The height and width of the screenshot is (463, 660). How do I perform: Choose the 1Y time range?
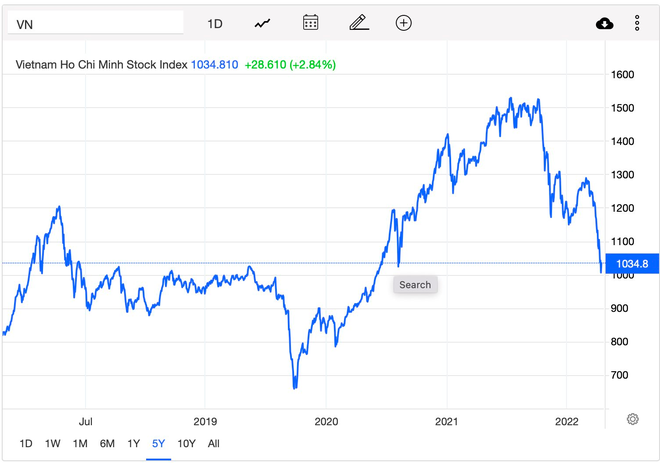[x=133, y=444]
